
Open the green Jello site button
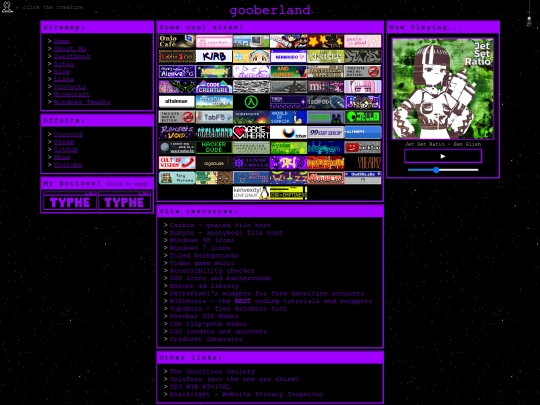363,117
